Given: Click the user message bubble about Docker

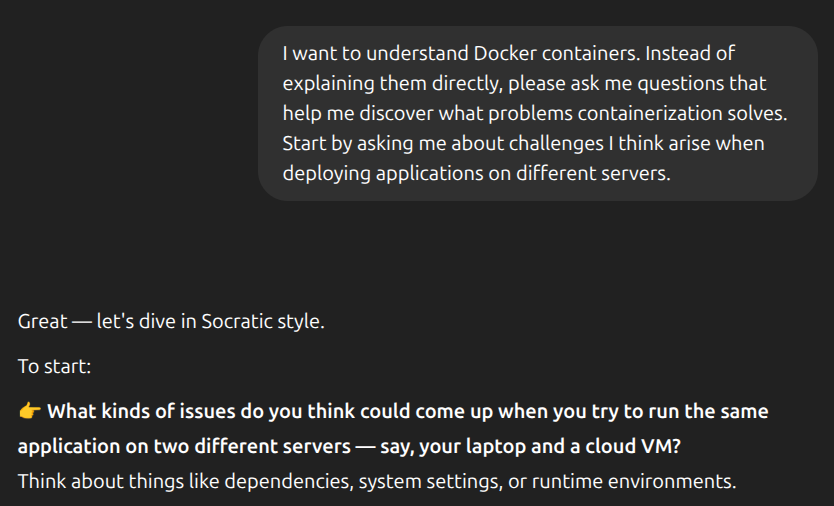Looking at the screenshot, I should pyautogui.click(x=538, y=113).
